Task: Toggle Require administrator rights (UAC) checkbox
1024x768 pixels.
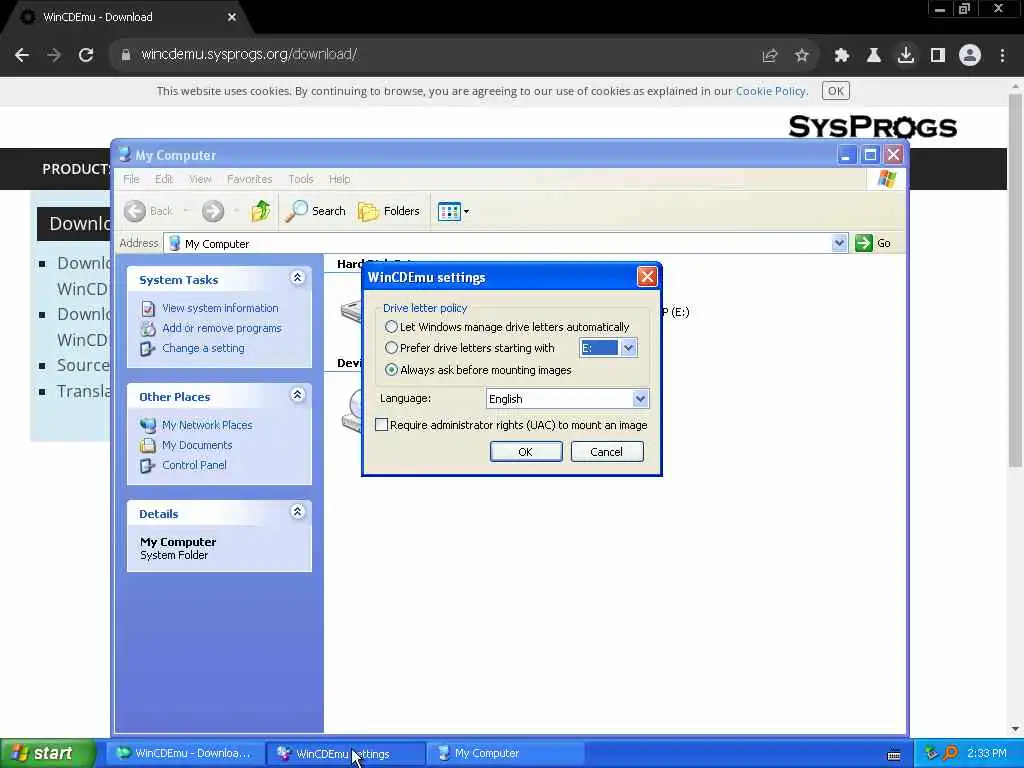Action: 381,425
